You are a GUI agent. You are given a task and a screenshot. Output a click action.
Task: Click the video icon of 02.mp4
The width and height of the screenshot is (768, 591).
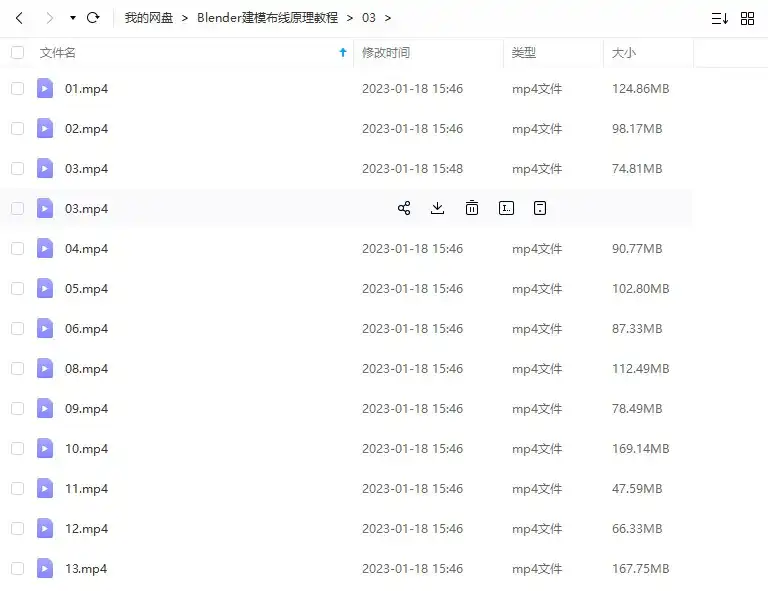click(45, 128)
